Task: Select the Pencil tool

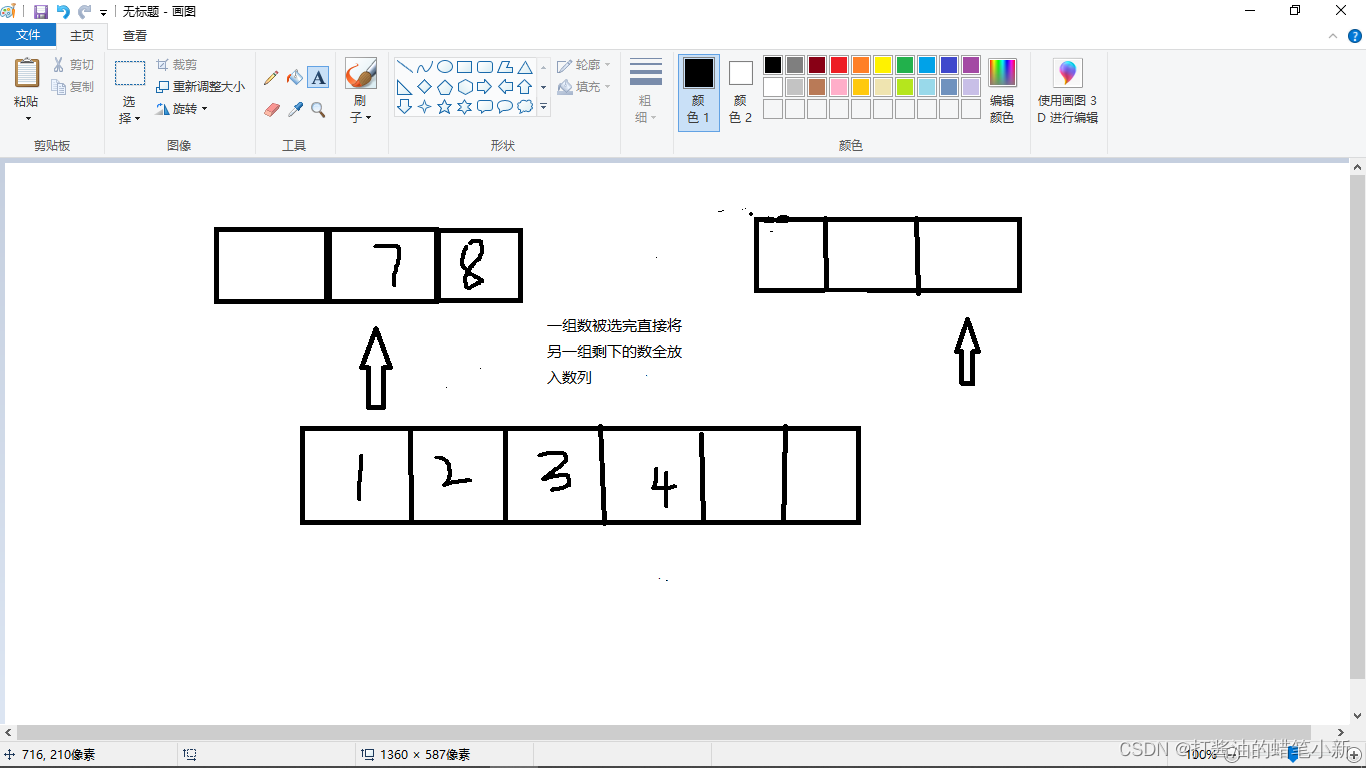Action: pos(271,77)
